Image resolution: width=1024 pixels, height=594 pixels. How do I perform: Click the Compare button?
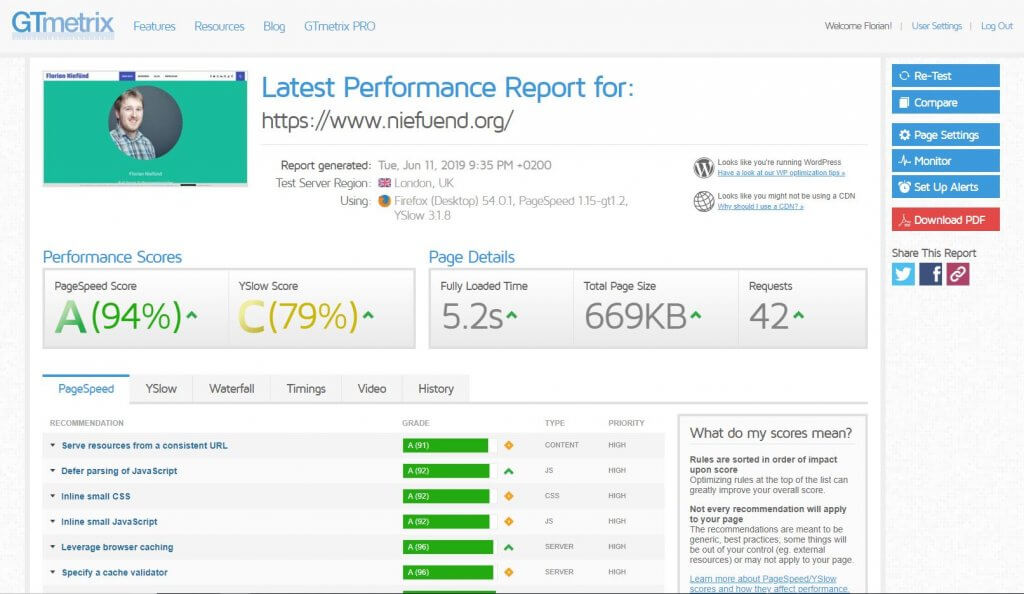pos(946,102)
